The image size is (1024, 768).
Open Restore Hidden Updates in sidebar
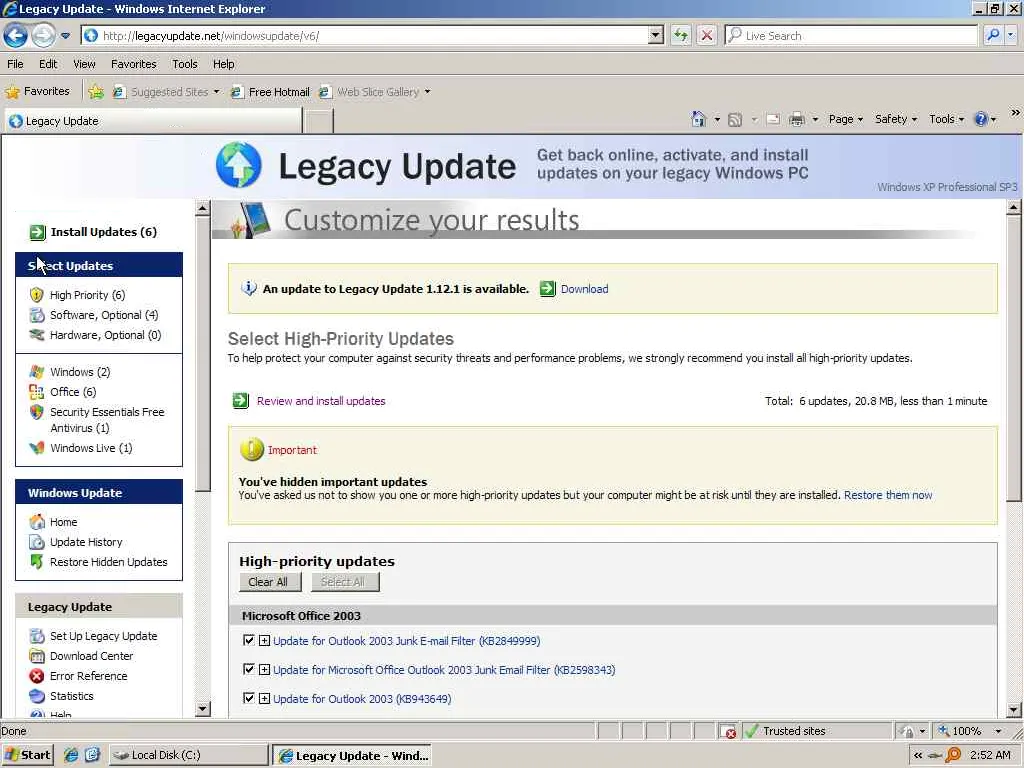(108, 562)
